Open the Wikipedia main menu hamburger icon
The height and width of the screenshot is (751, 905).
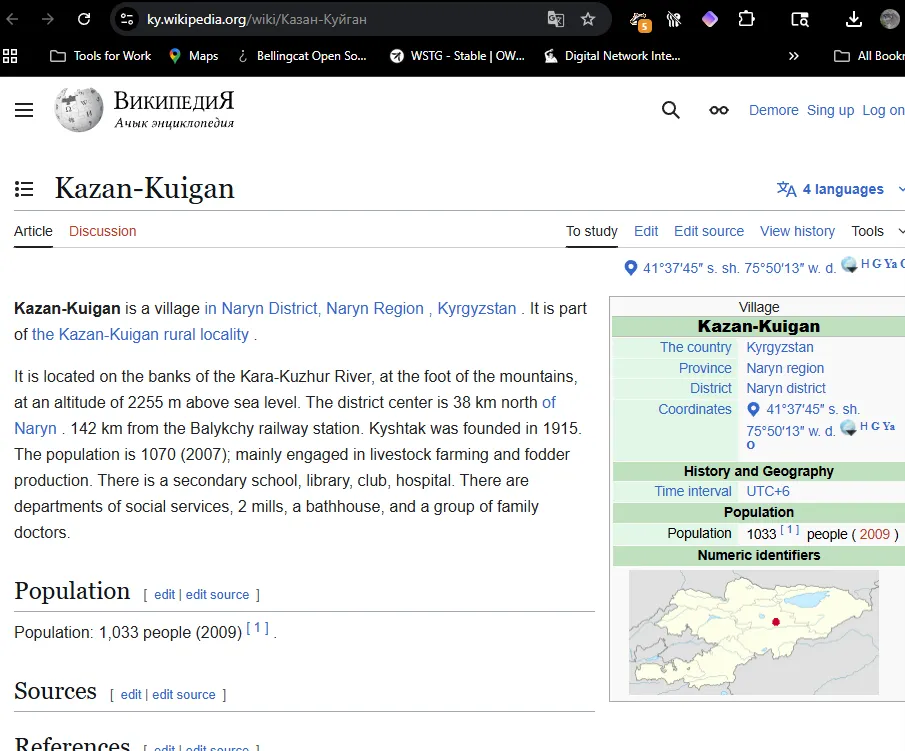pyautogui.click(x=24, y=110)
